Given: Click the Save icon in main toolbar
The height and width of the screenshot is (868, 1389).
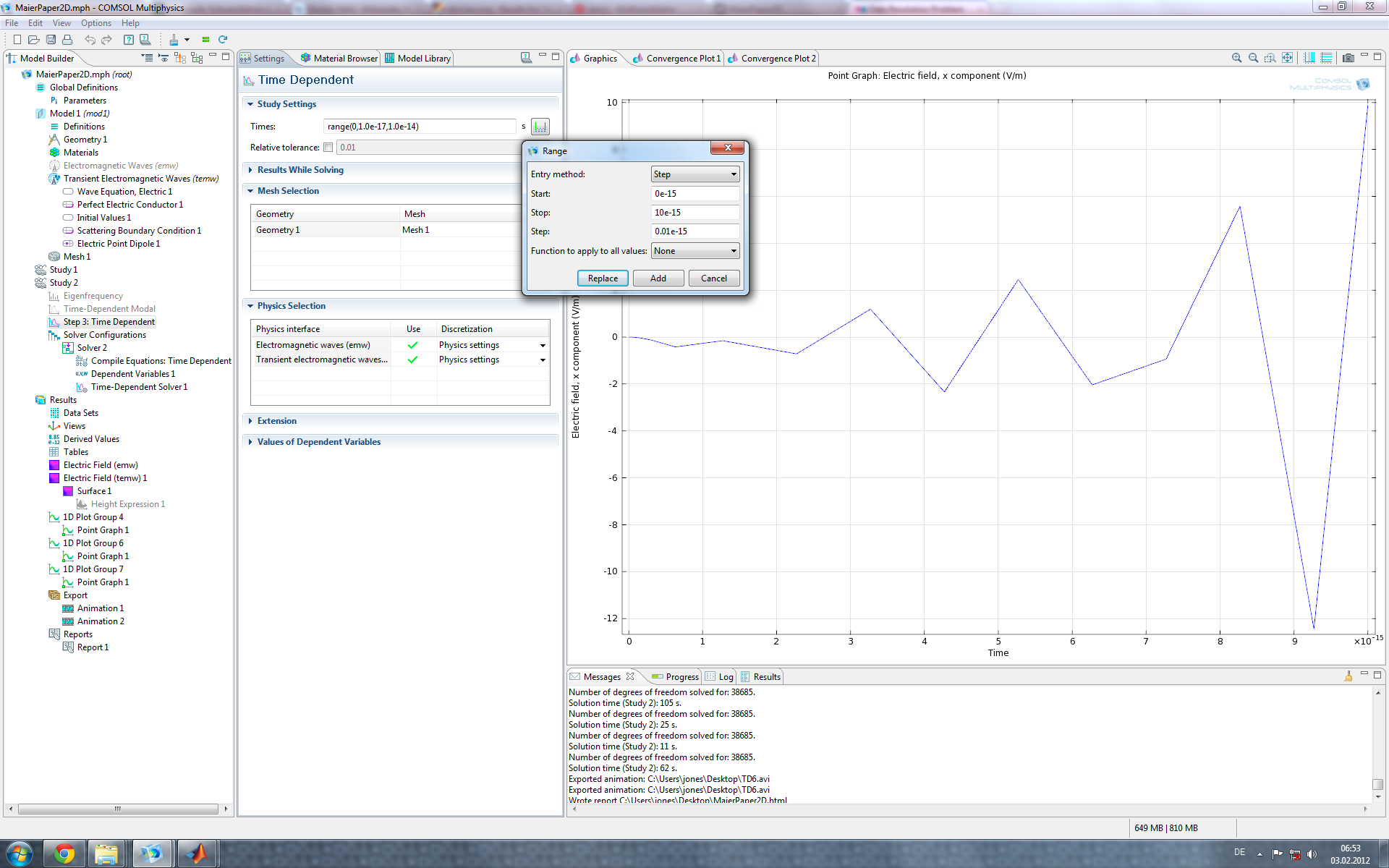Looking at the screenshot, I should pos(51,40).
